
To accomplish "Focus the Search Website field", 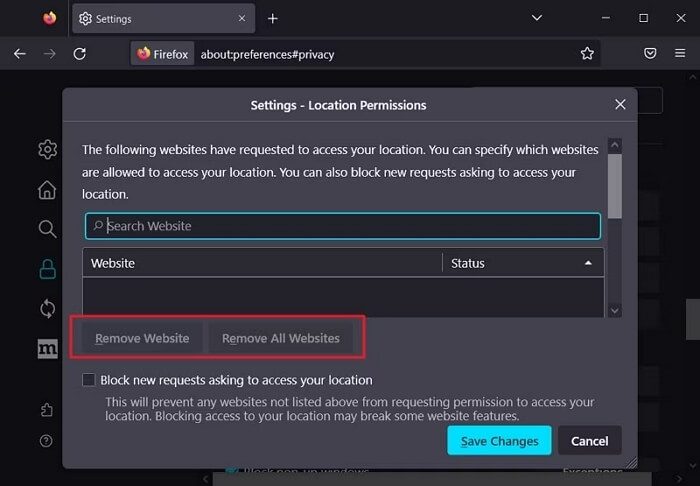I will (342, 226).
